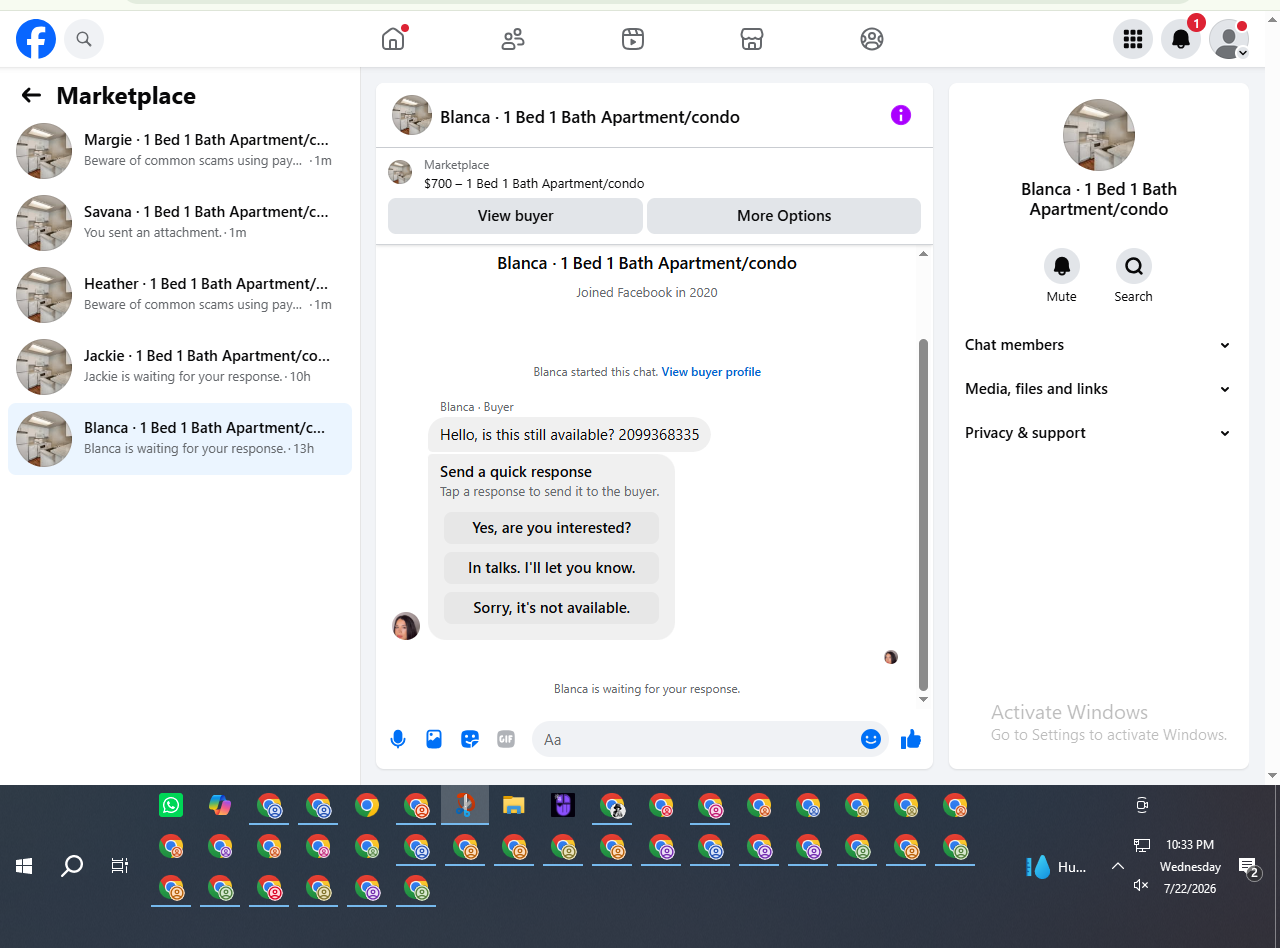Click the back arrow beside Marketplace

[31, 95]
